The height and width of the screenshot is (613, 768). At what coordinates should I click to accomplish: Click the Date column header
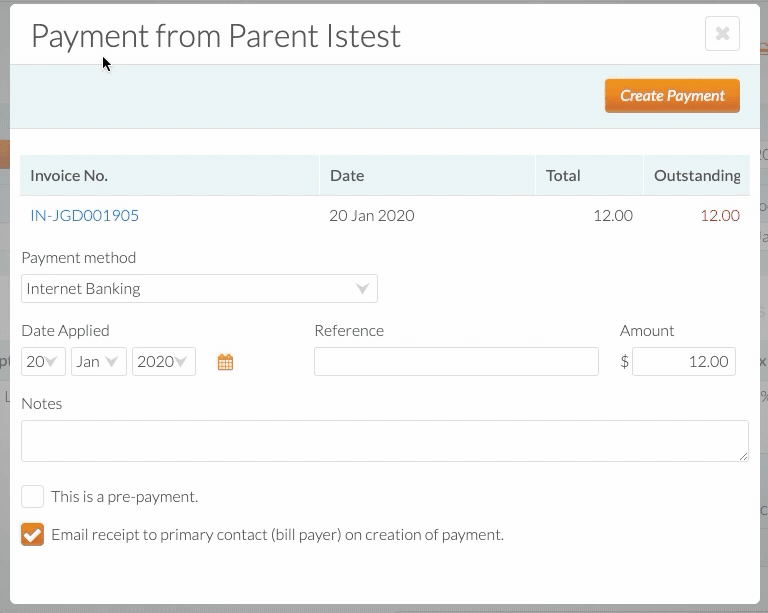click(347, 176)
